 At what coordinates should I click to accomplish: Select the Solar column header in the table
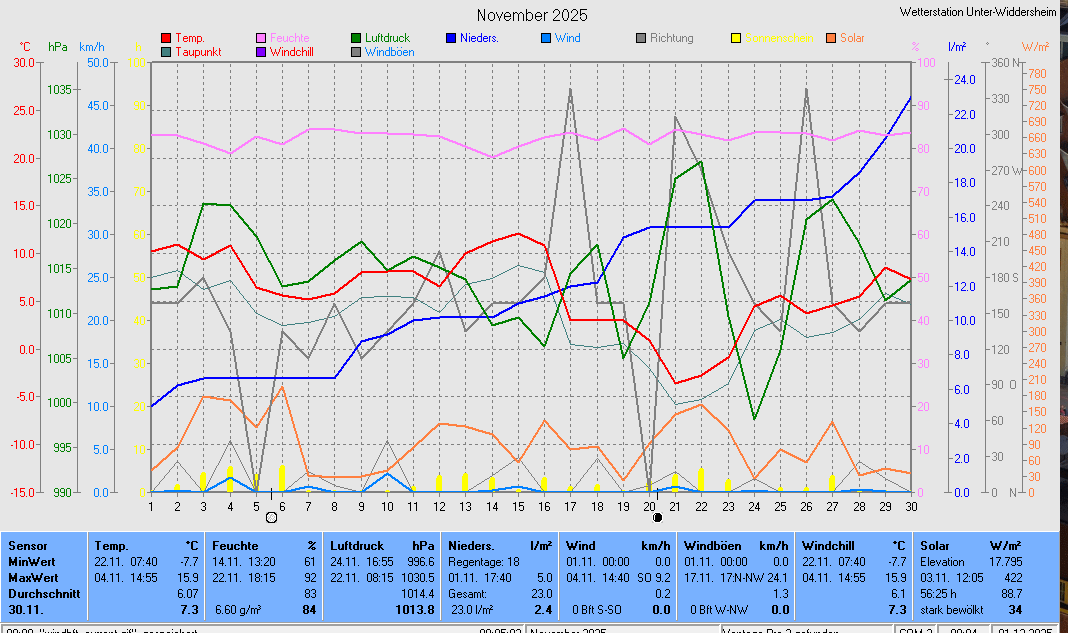(935, 546)
